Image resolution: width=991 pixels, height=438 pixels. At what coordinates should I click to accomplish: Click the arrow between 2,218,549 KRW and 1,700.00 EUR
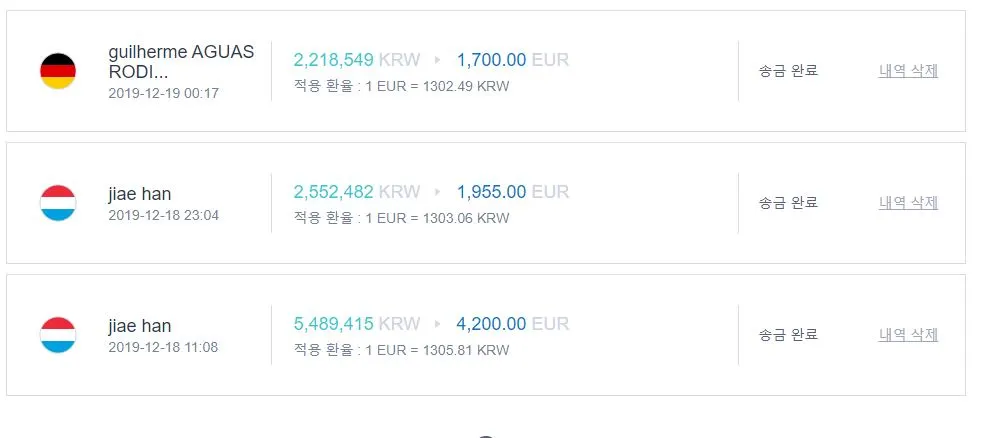coord(438,60)
